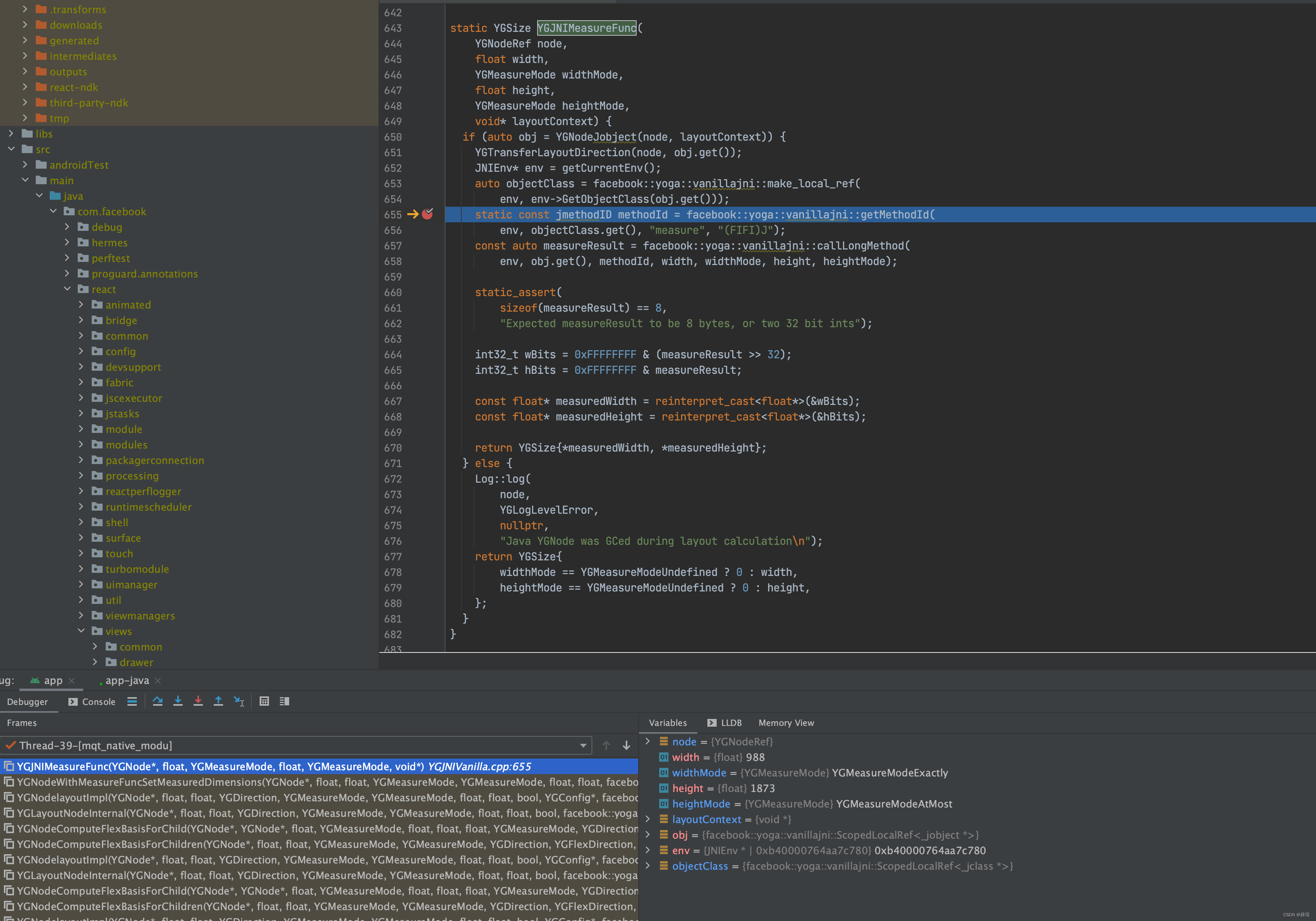Expand the bridge package

[81, 320]
